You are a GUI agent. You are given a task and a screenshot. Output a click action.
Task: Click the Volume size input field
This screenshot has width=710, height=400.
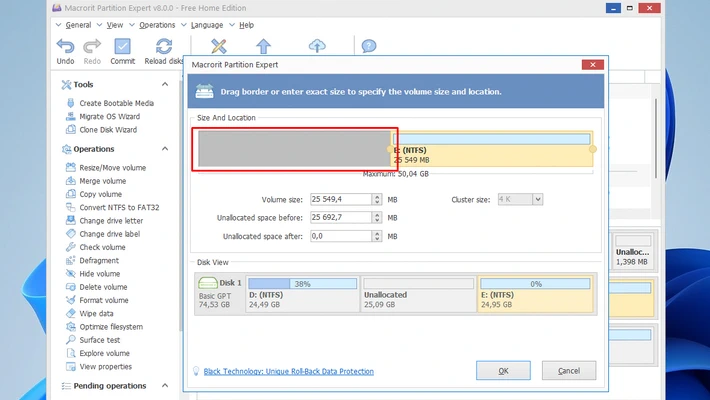[341, 199]
